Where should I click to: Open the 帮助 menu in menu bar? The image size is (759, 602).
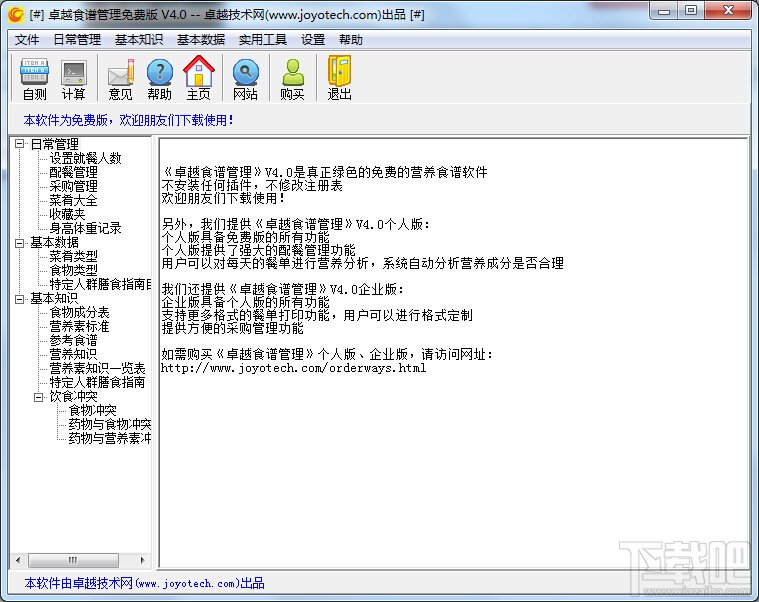[351, 40]
